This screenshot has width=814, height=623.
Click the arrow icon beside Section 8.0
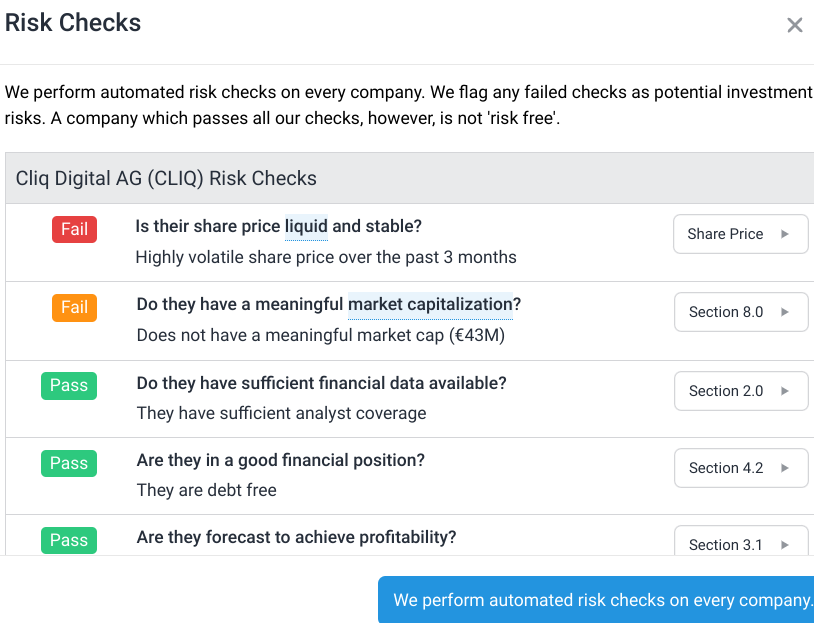(x=786, y=312)
